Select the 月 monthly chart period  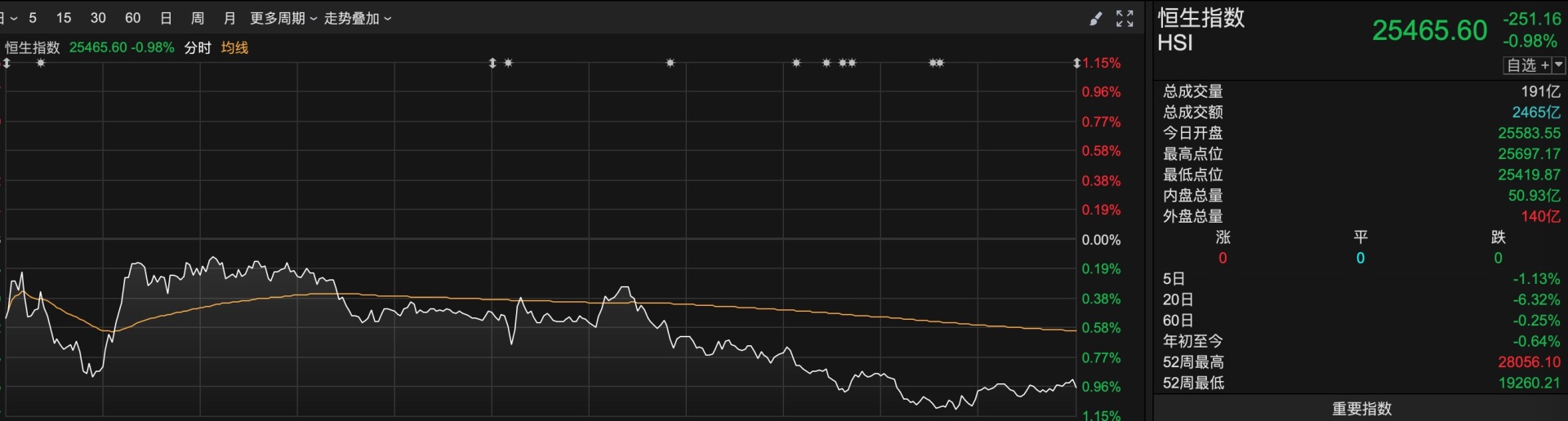(x=229, y=18)
